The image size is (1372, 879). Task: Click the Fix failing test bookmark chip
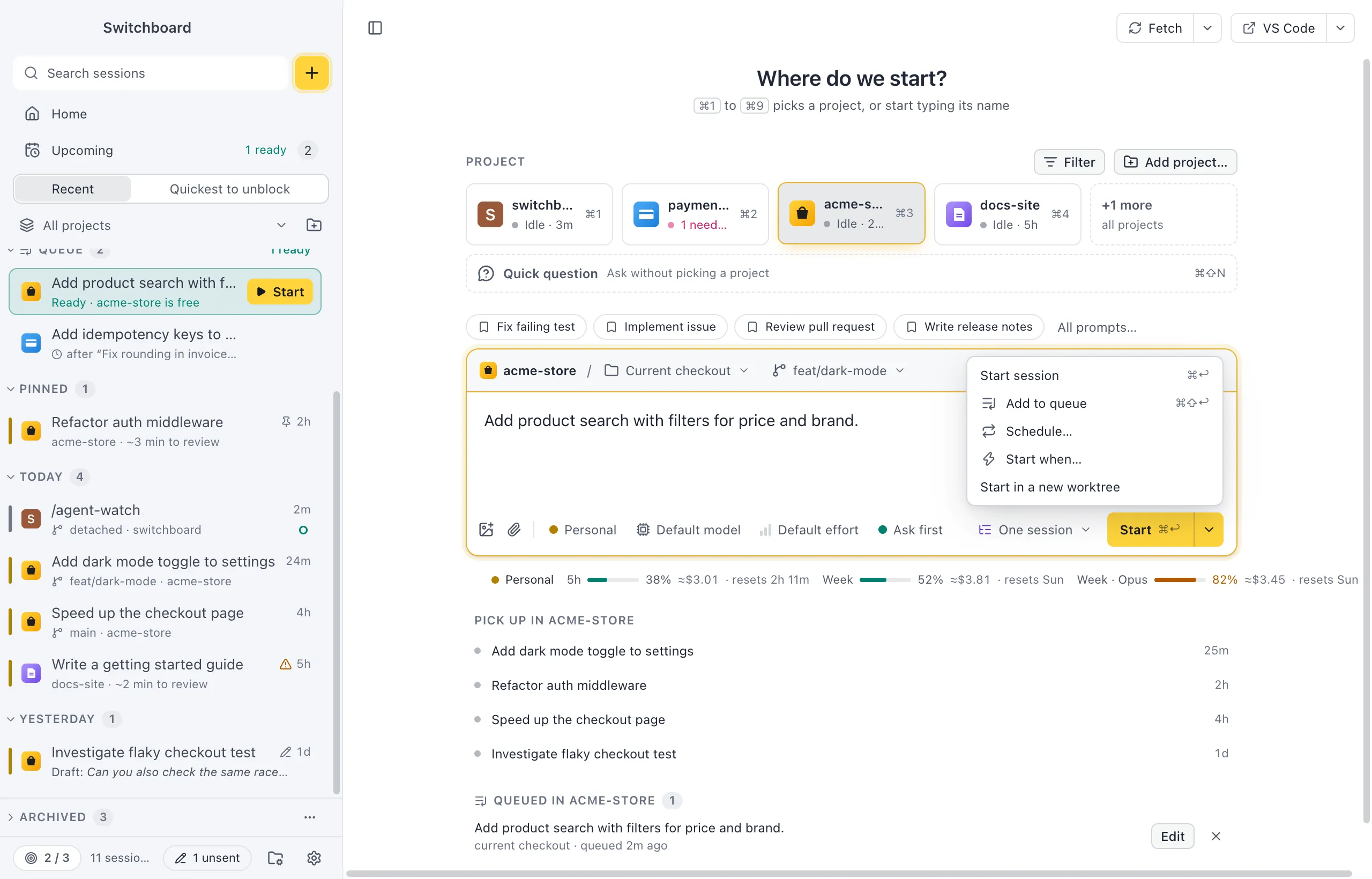coord(526,326)
